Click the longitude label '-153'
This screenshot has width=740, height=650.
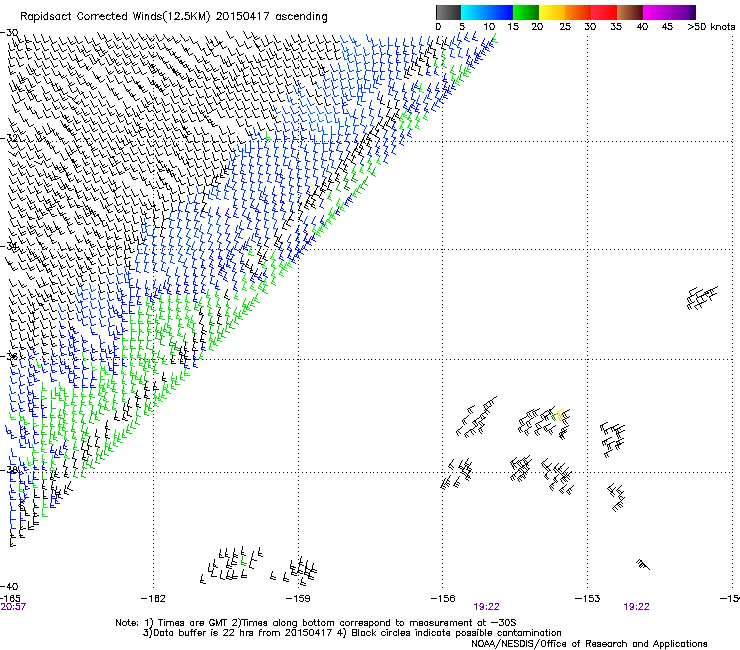(588, 599)
